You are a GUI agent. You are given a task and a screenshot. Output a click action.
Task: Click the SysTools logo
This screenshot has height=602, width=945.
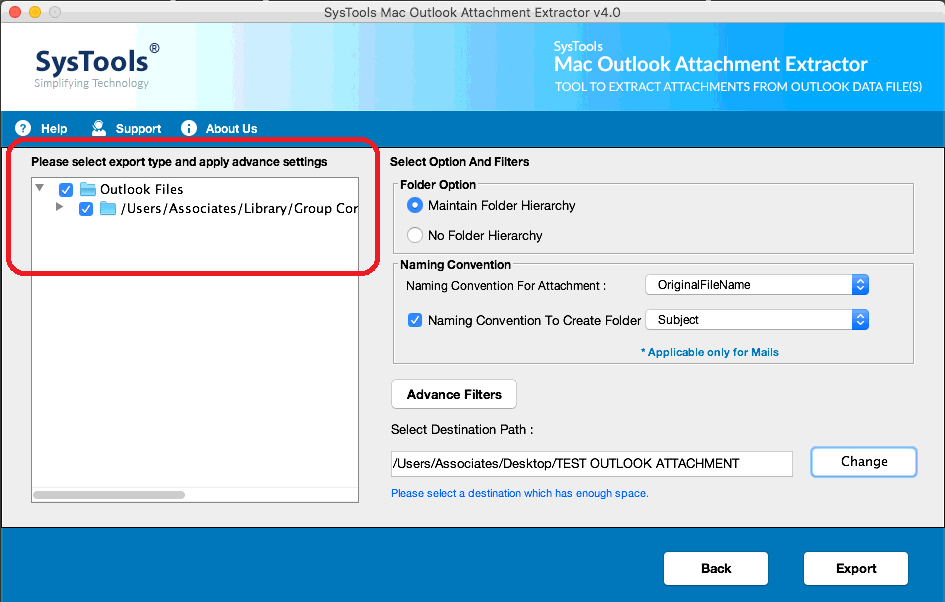point(97,66)
